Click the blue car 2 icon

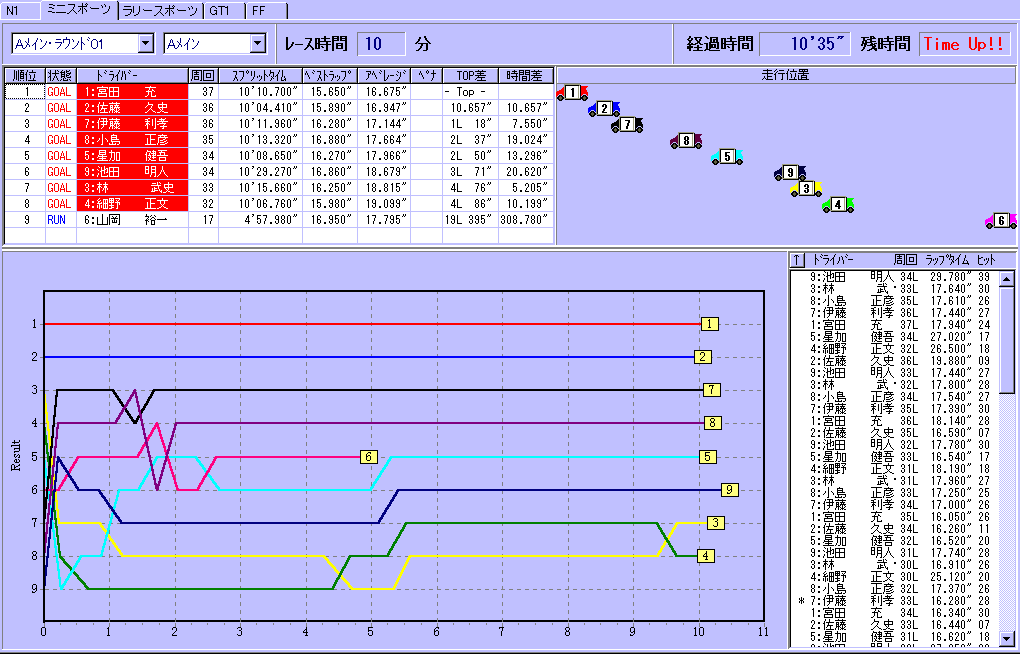click(604, 109)
